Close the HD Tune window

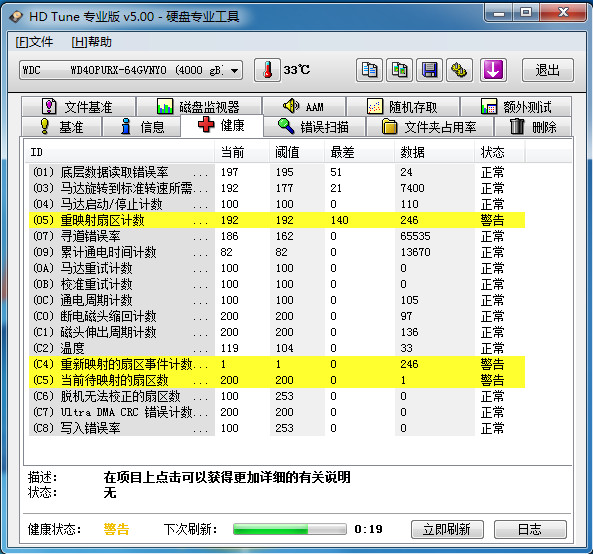click(563, 13)
